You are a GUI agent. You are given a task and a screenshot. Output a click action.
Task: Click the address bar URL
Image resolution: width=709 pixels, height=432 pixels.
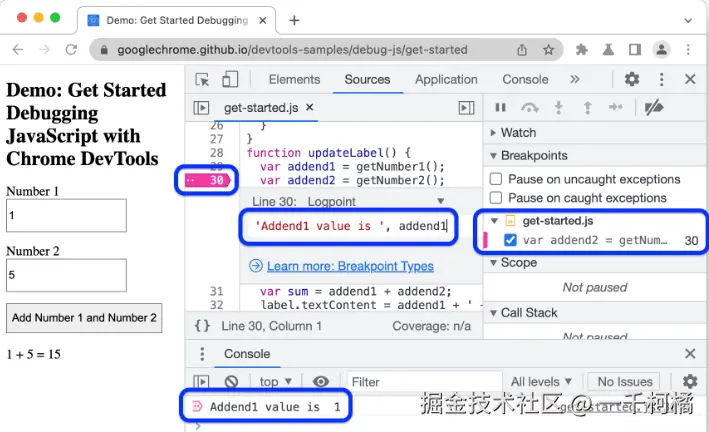[292, 49]
